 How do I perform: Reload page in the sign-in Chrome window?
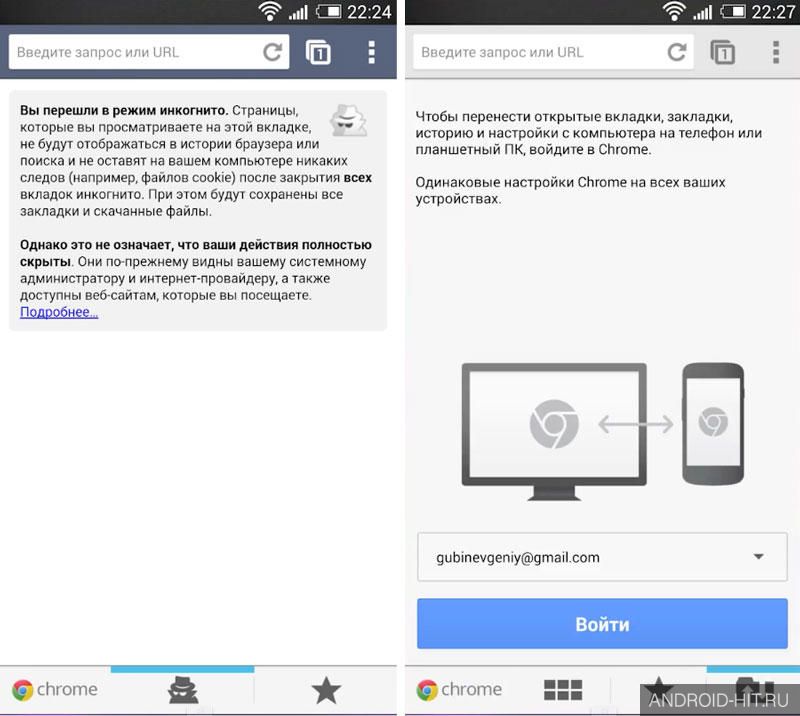point(677,52)
